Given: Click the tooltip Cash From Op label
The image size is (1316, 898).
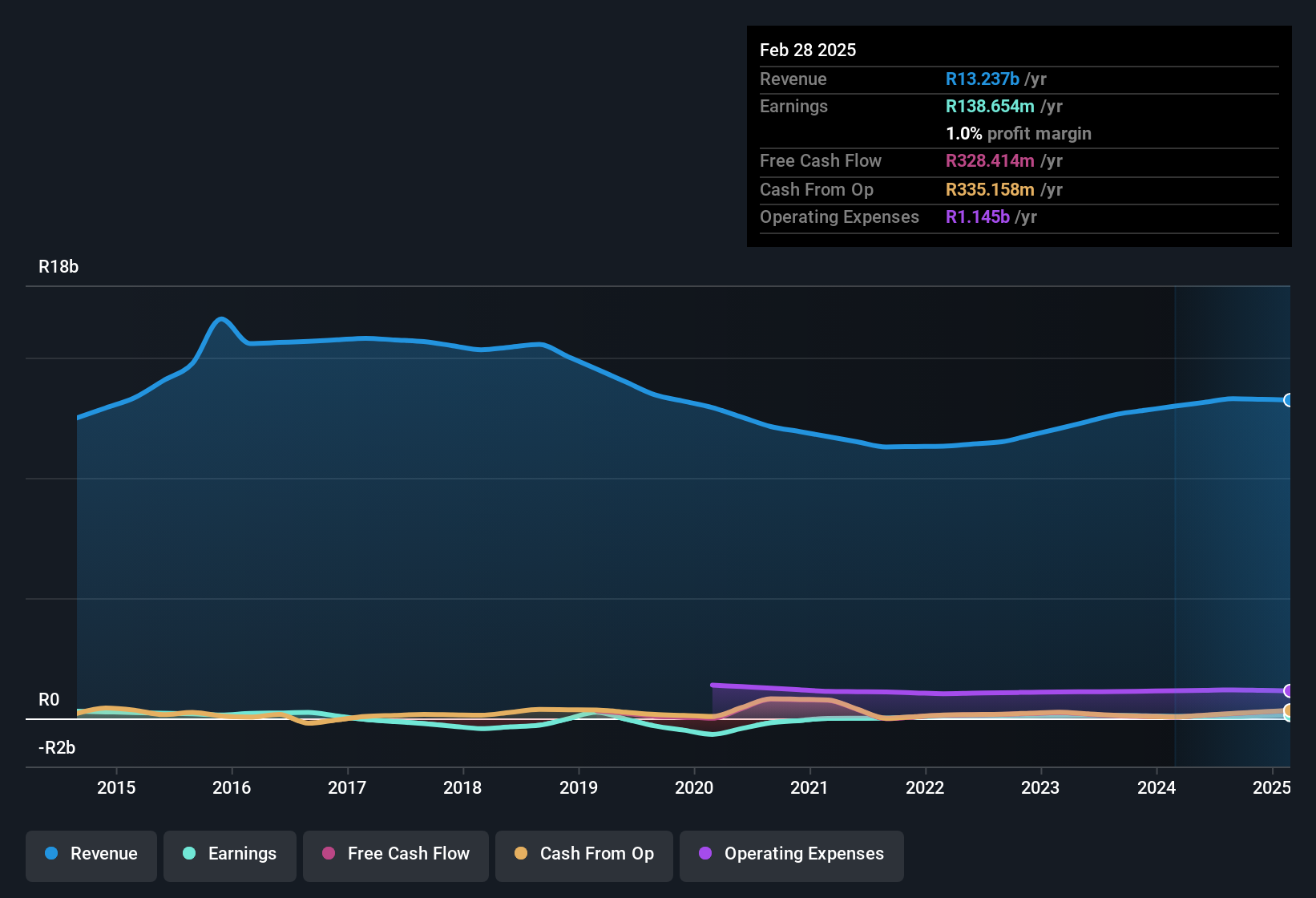Looking at the screenshot, I should pyautogui.click(x=817, y=189).
